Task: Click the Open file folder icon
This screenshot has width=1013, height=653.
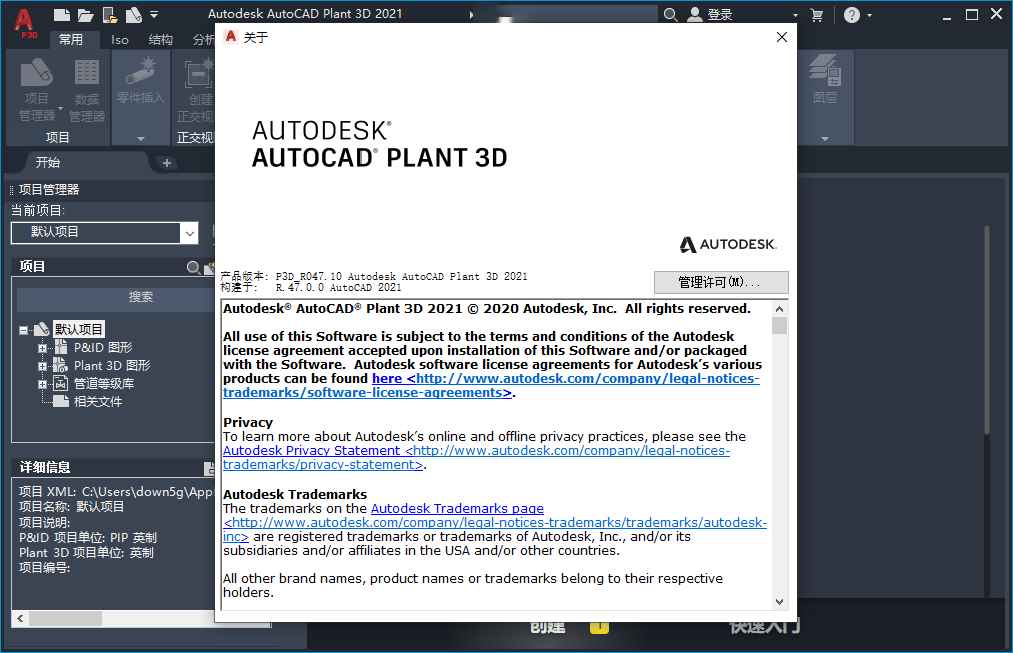Action: [85, 14]
